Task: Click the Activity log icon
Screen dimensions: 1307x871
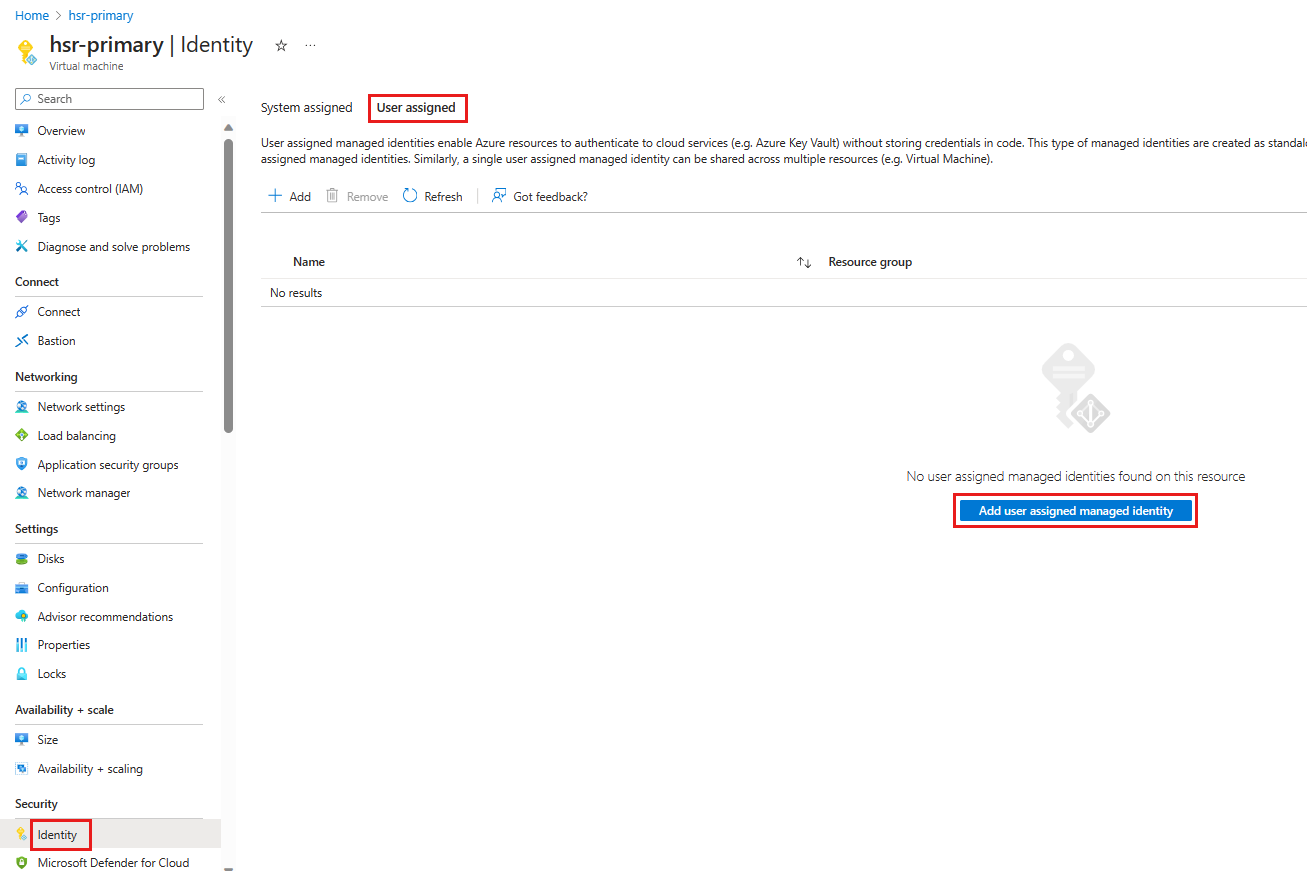Action: tap(22, 160)
